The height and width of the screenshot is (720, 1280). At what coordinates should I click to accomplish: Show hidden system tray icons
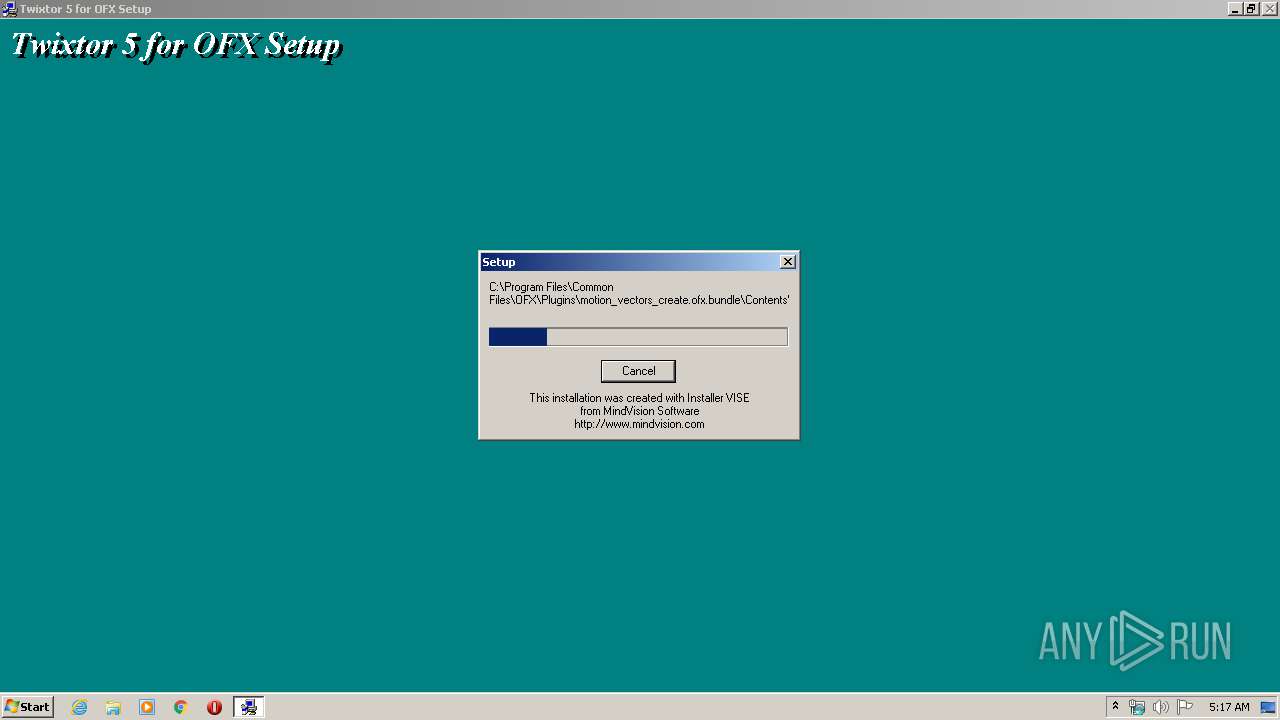tap(1115, 707)
